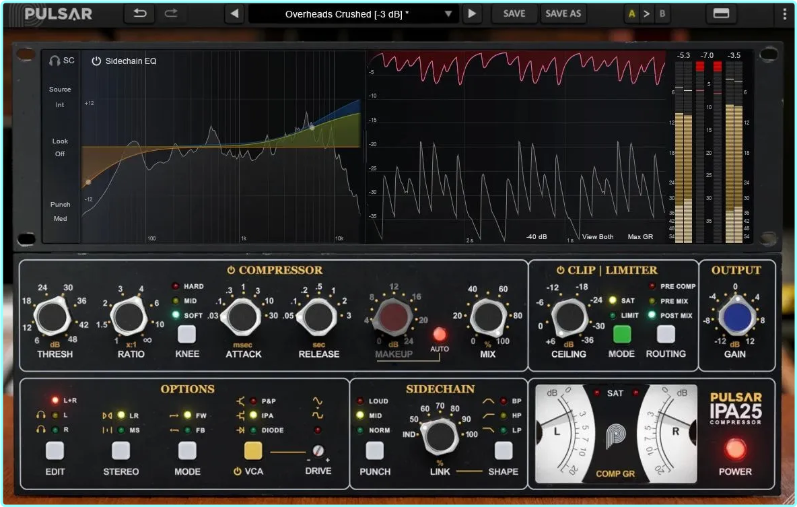This screenshot has height=507, width=797.
Task: Click the SAVE AS button
Action: pos(563,14)
